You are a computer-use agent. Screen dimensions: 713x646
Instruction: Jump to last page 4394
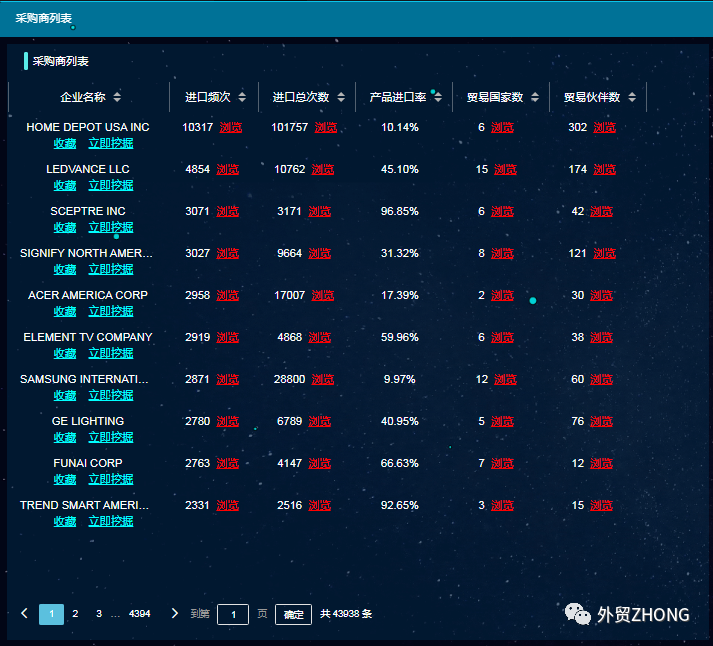click(x=140, y=614)
